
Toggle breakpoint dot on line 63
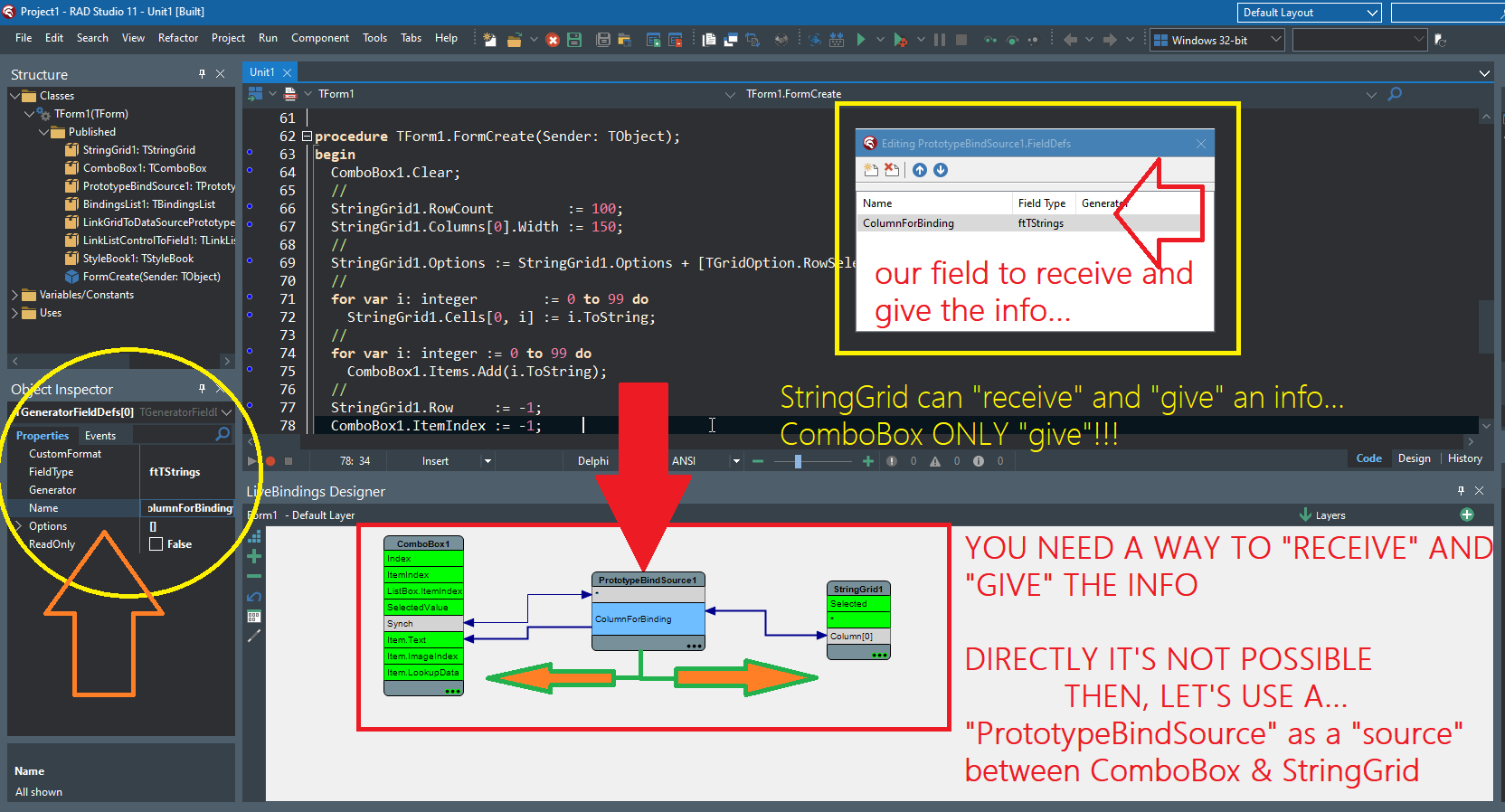click(250, 152)
